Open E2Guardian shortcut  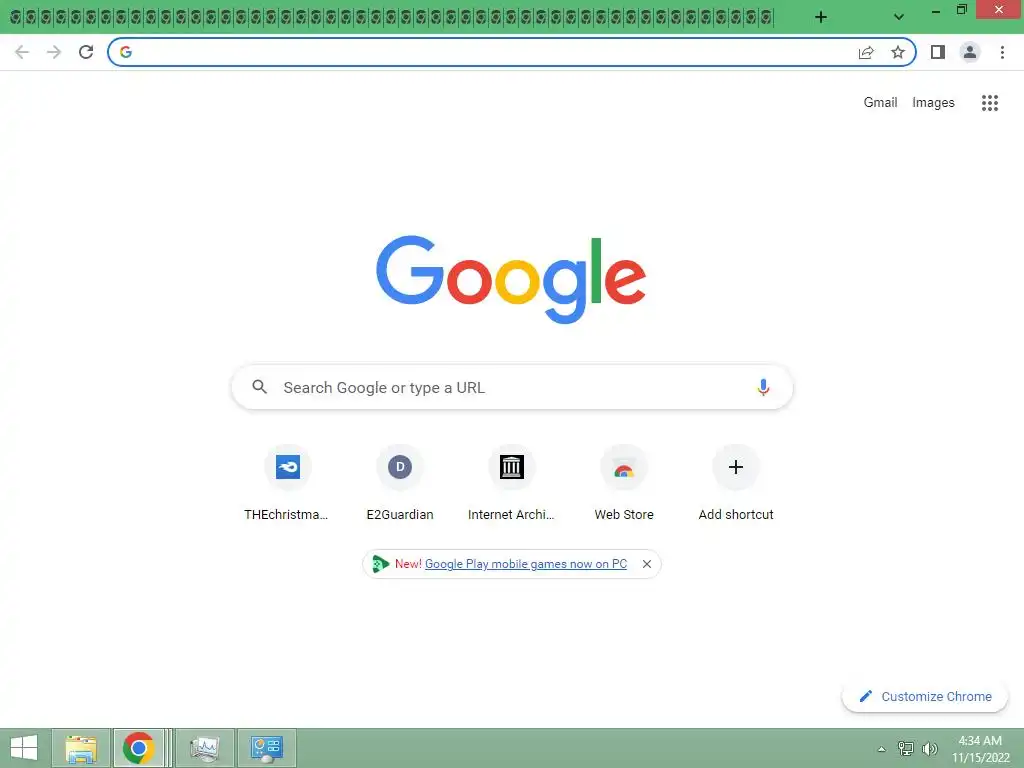click(400, 483)
